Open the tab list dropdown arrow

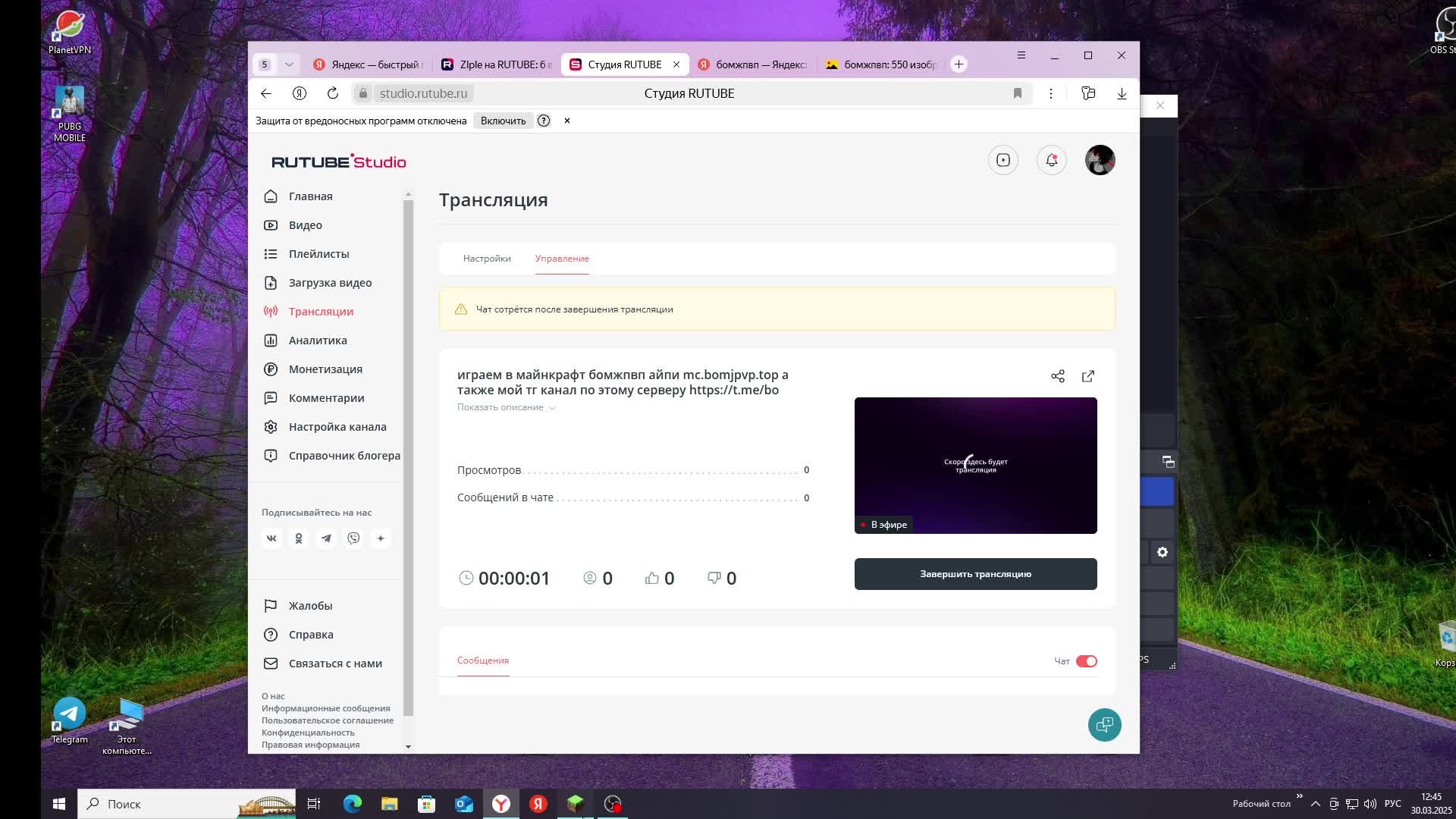[x=289, y=64]
